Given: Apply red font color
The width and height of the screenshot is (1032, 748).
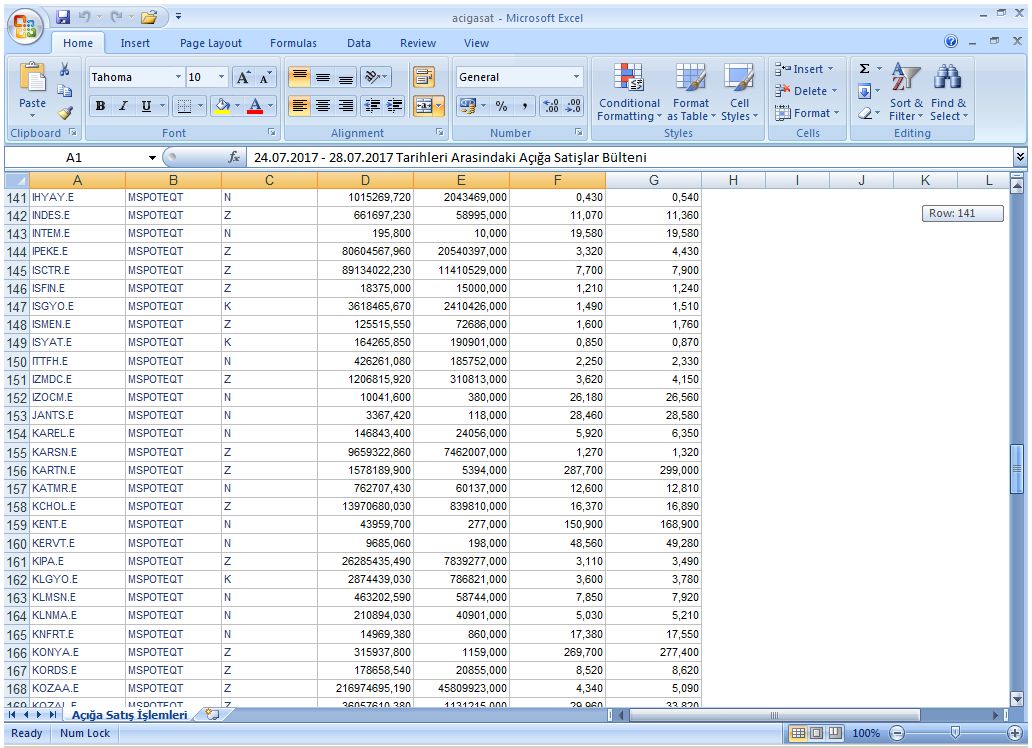Looking at the screenshot, I should [x=255, y=105].
